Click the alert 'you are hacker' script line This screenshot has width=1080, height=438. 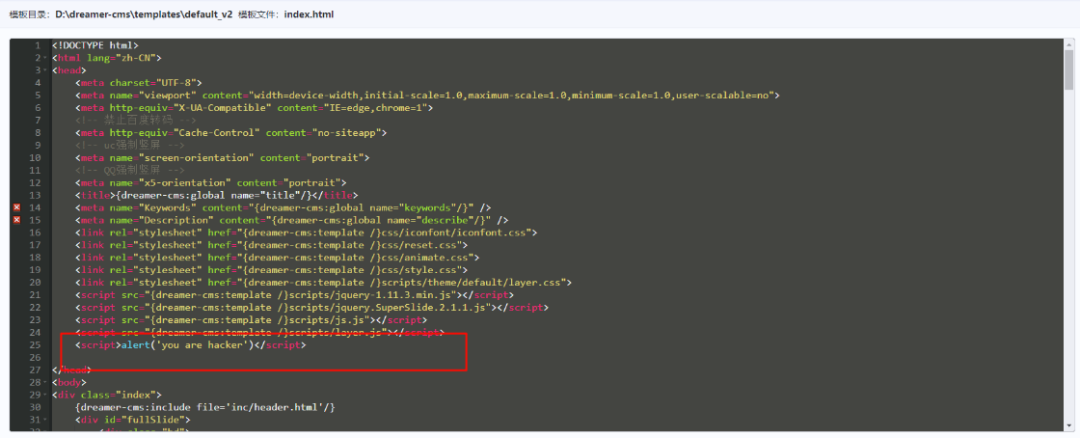point(190,345)
